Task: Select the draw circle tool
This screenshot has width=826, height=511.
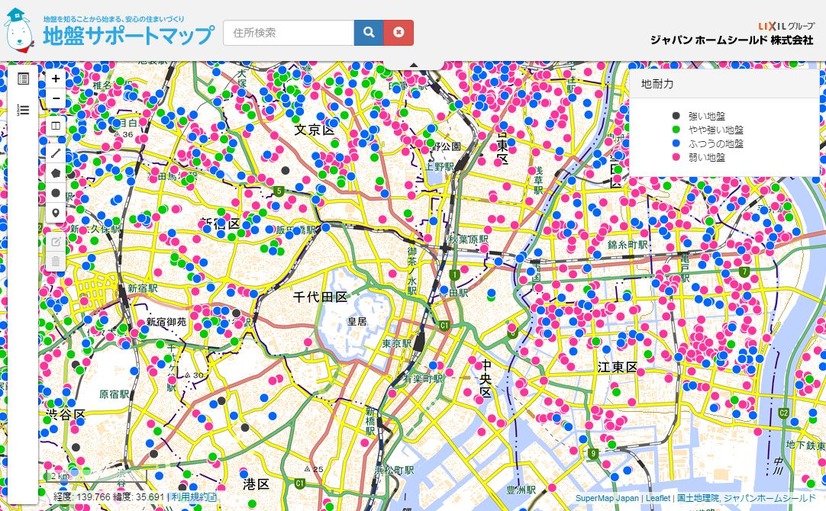Action: [x=55, y=192]
